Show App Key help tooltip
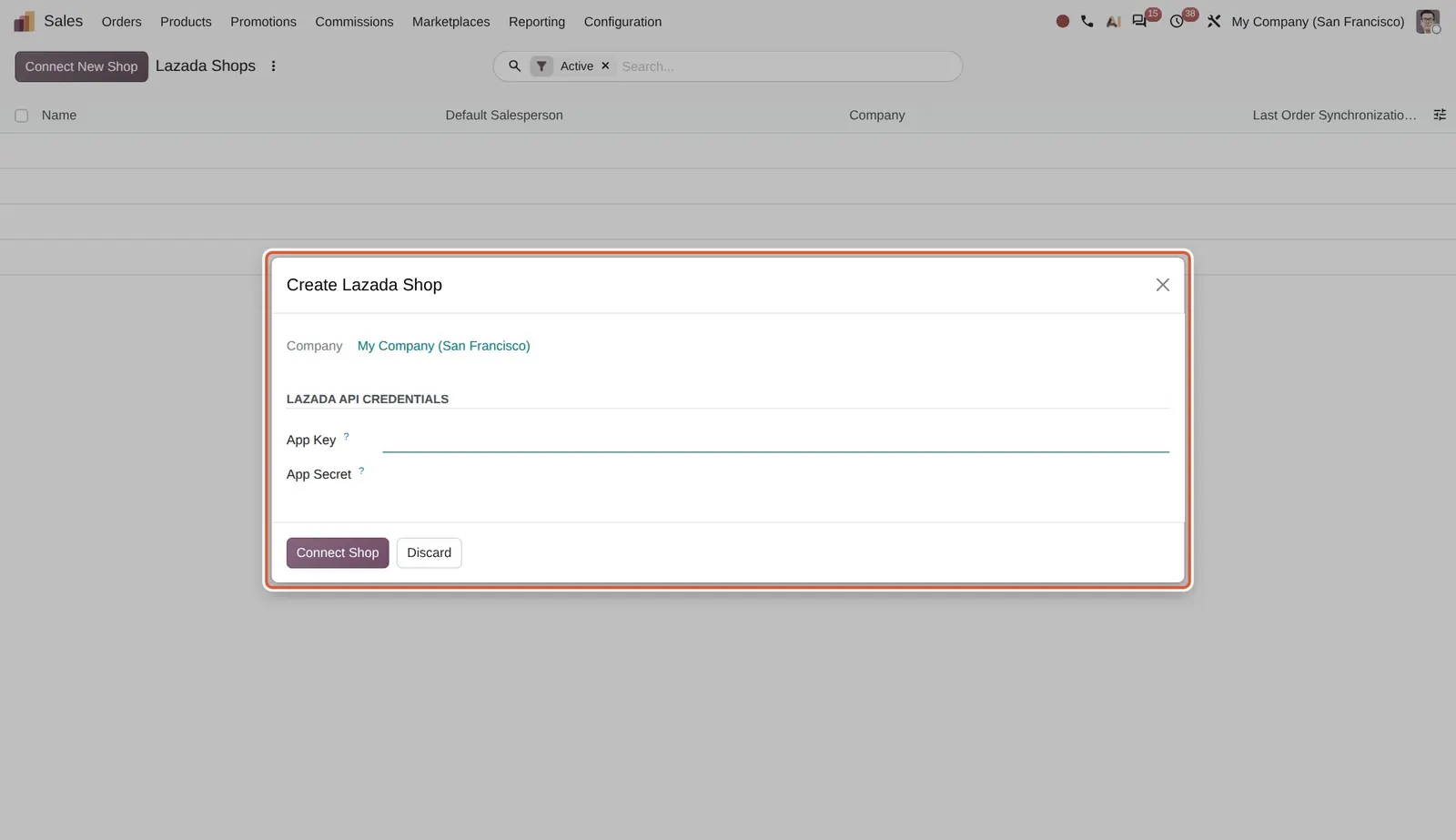Image resolution: width=1456 pixels, height=840 pixels. point(346,436)
